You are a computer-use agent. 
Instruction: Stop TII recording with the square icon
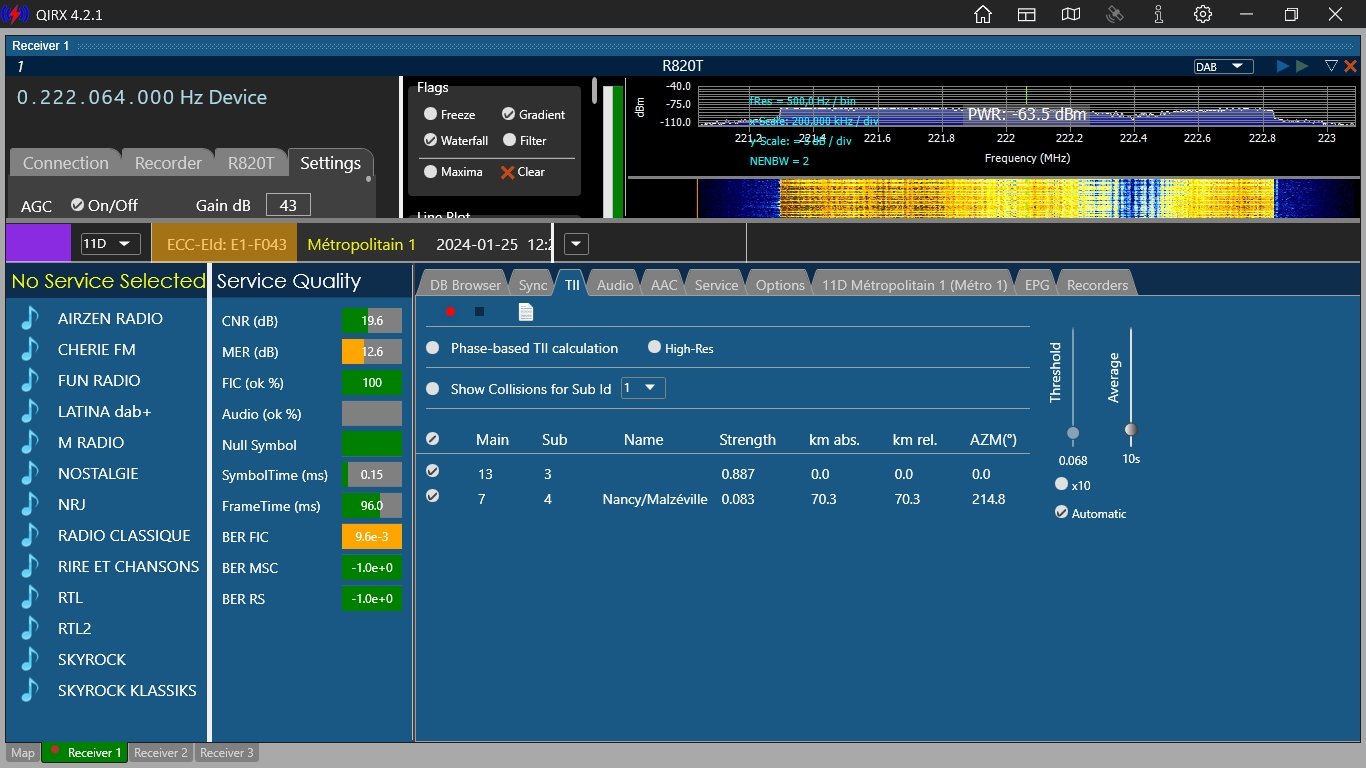click(x=480, y=312)
